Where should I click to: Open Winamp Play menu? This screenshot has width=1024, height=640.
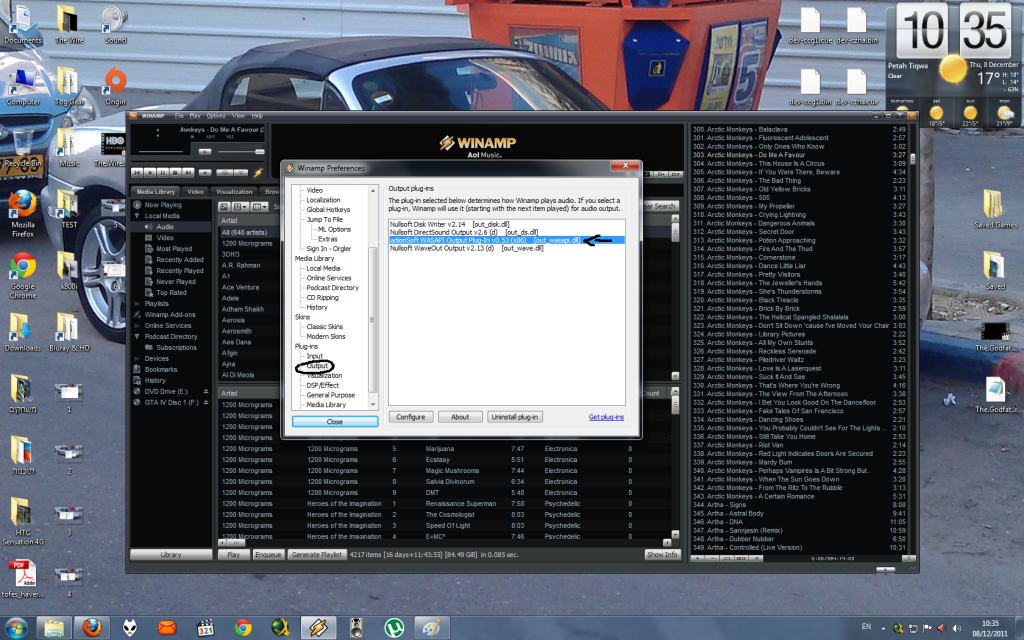click(195, 116)
